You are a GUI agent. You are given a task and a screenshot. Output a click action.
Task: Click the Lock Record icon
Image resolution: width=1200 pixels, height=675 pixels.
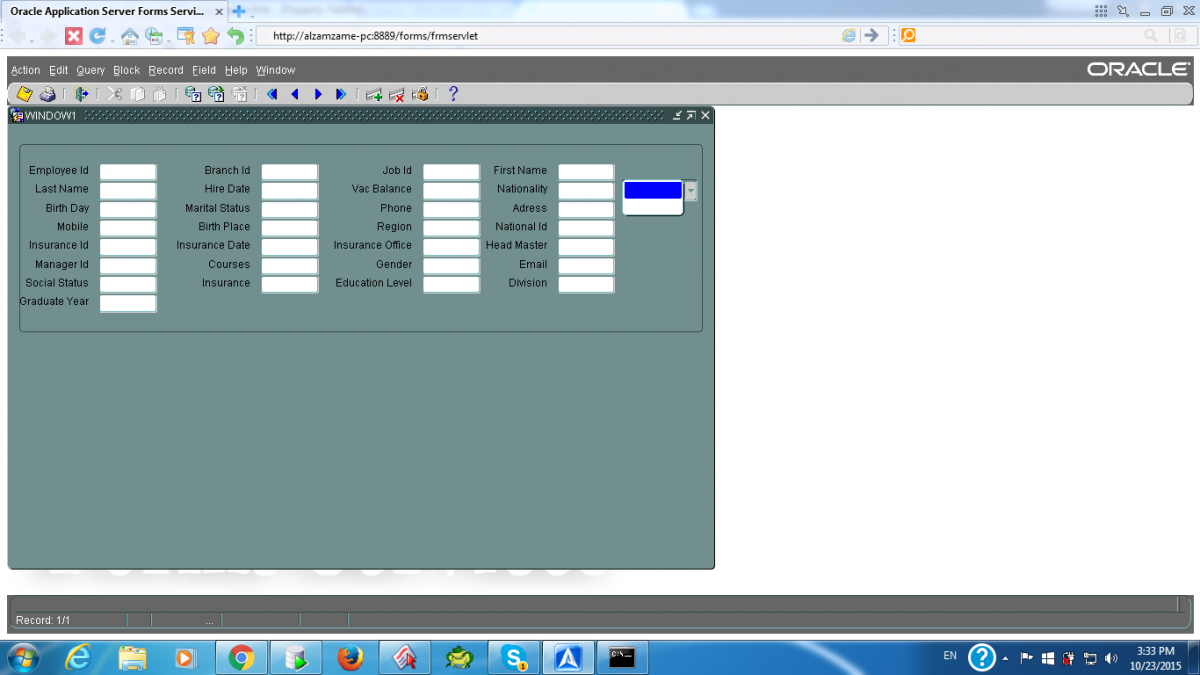[420, 94]
